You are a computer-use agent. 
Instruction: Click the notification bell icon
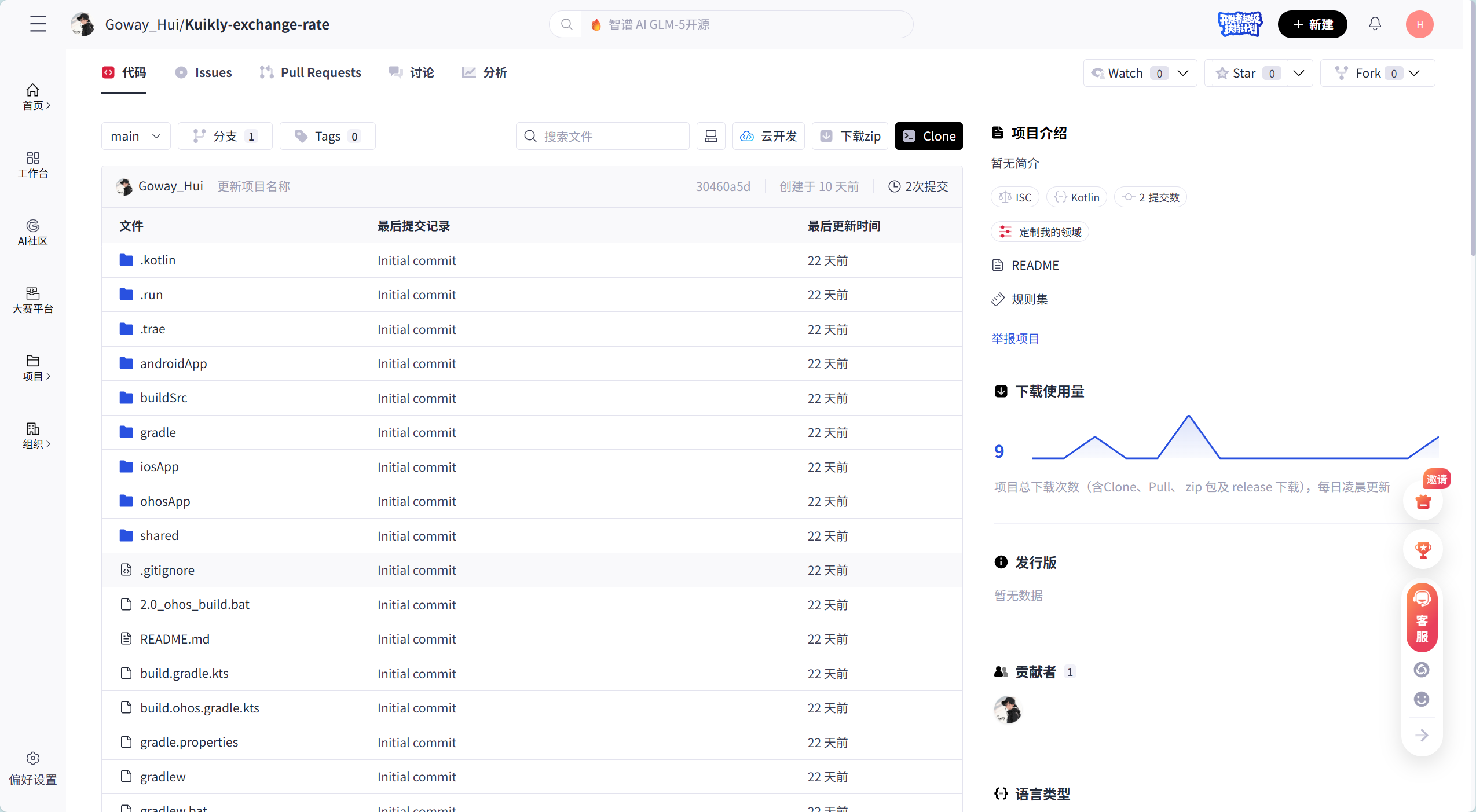point(1375,24)
